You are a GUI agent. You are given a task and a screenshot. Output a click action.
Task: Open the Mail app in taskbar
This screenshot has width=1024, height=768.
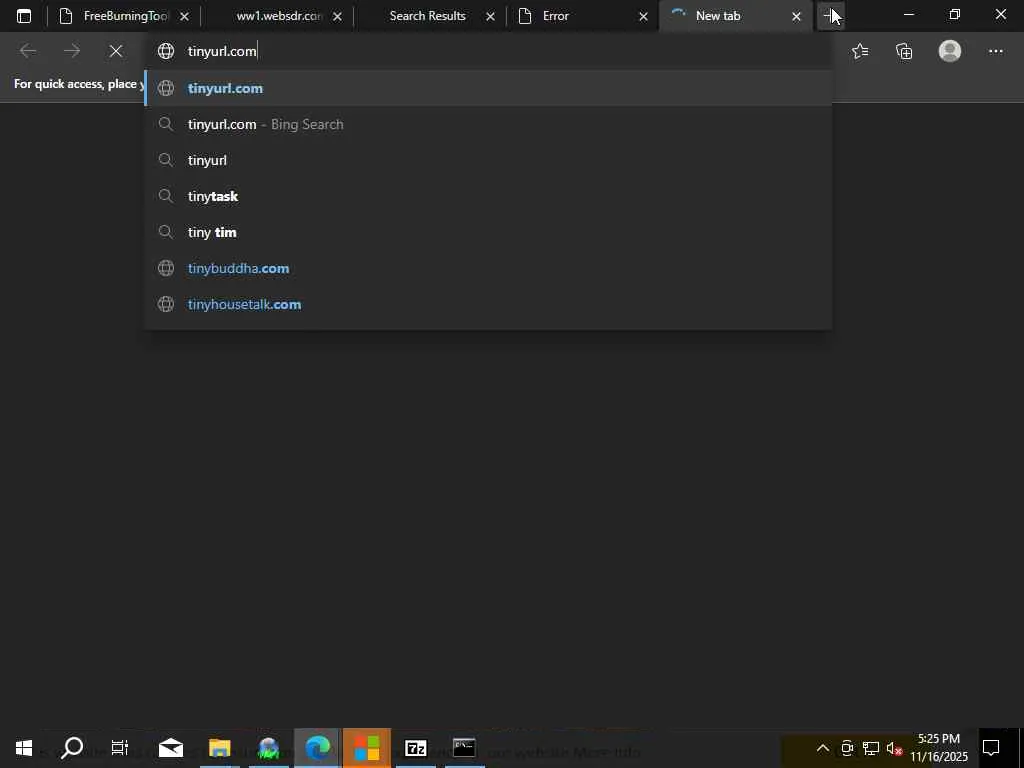pyautogui.click(x=171, y=748)
